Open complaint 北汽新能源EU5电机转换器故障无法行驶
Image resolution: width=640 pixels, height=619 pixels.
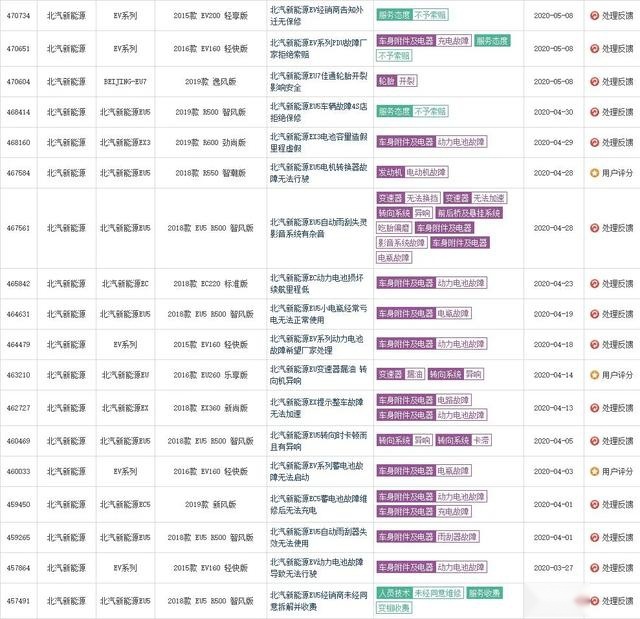[318, 173]
